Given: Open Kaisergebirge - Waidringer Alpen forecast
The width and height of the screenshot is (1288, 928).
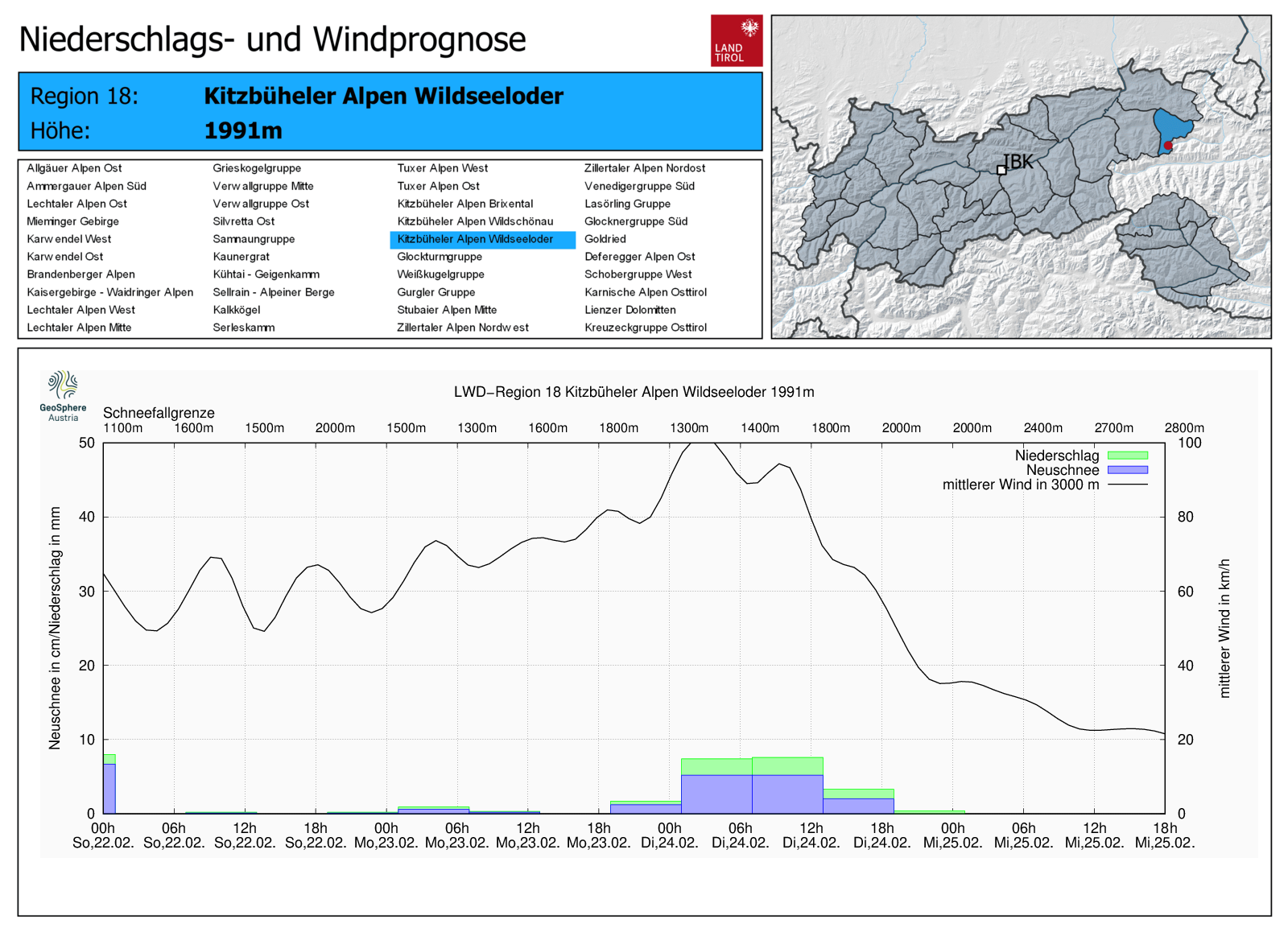Looking at the screenshot, I should tap(110, 292).
